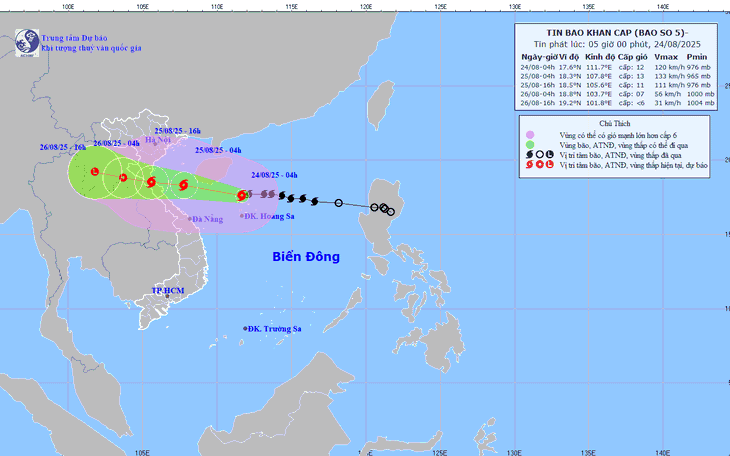Click the '24/08-04h' table row label

point(537,67)
